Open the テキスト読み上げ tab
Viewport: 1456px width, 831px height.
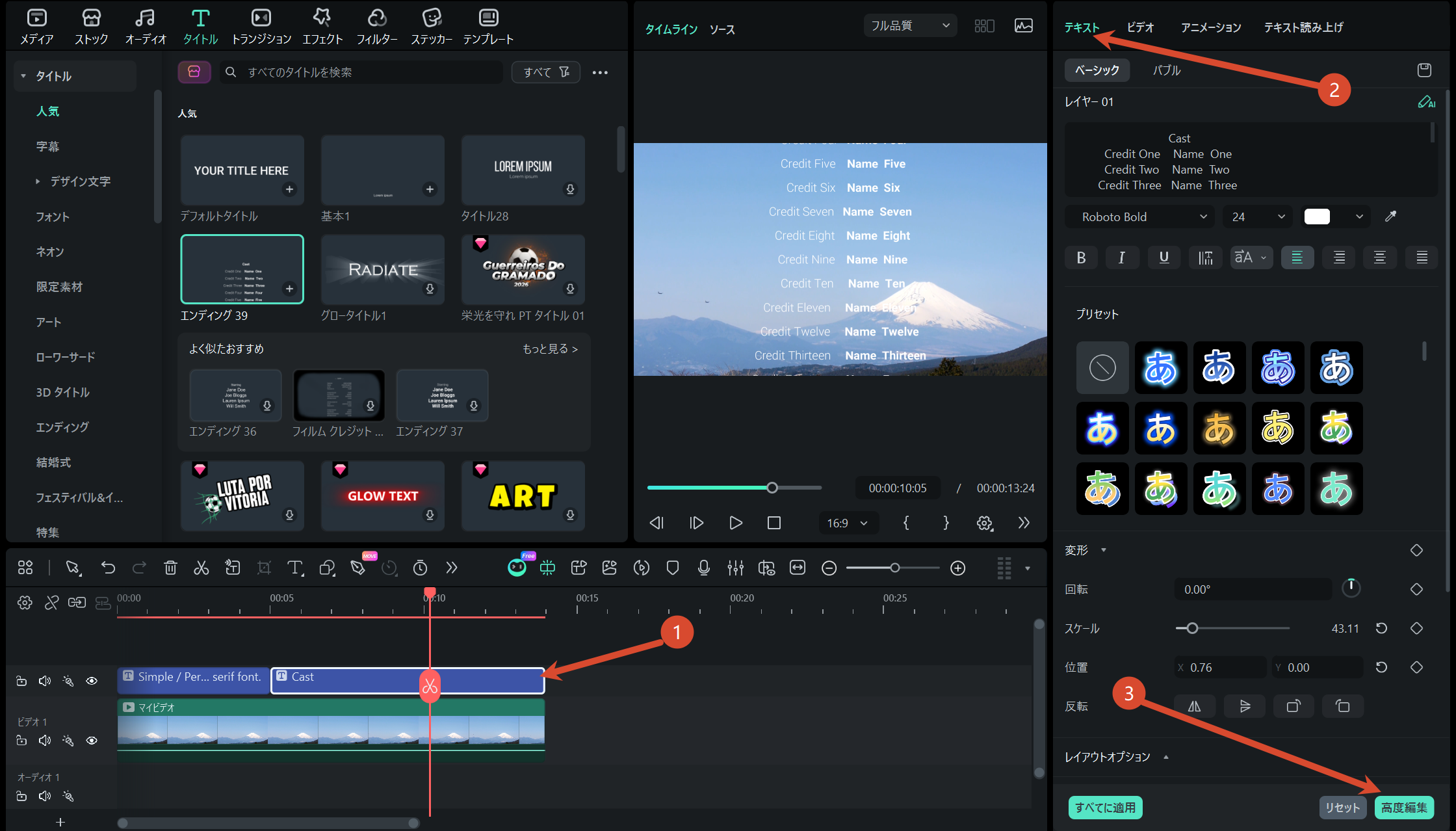point(1303,27)
